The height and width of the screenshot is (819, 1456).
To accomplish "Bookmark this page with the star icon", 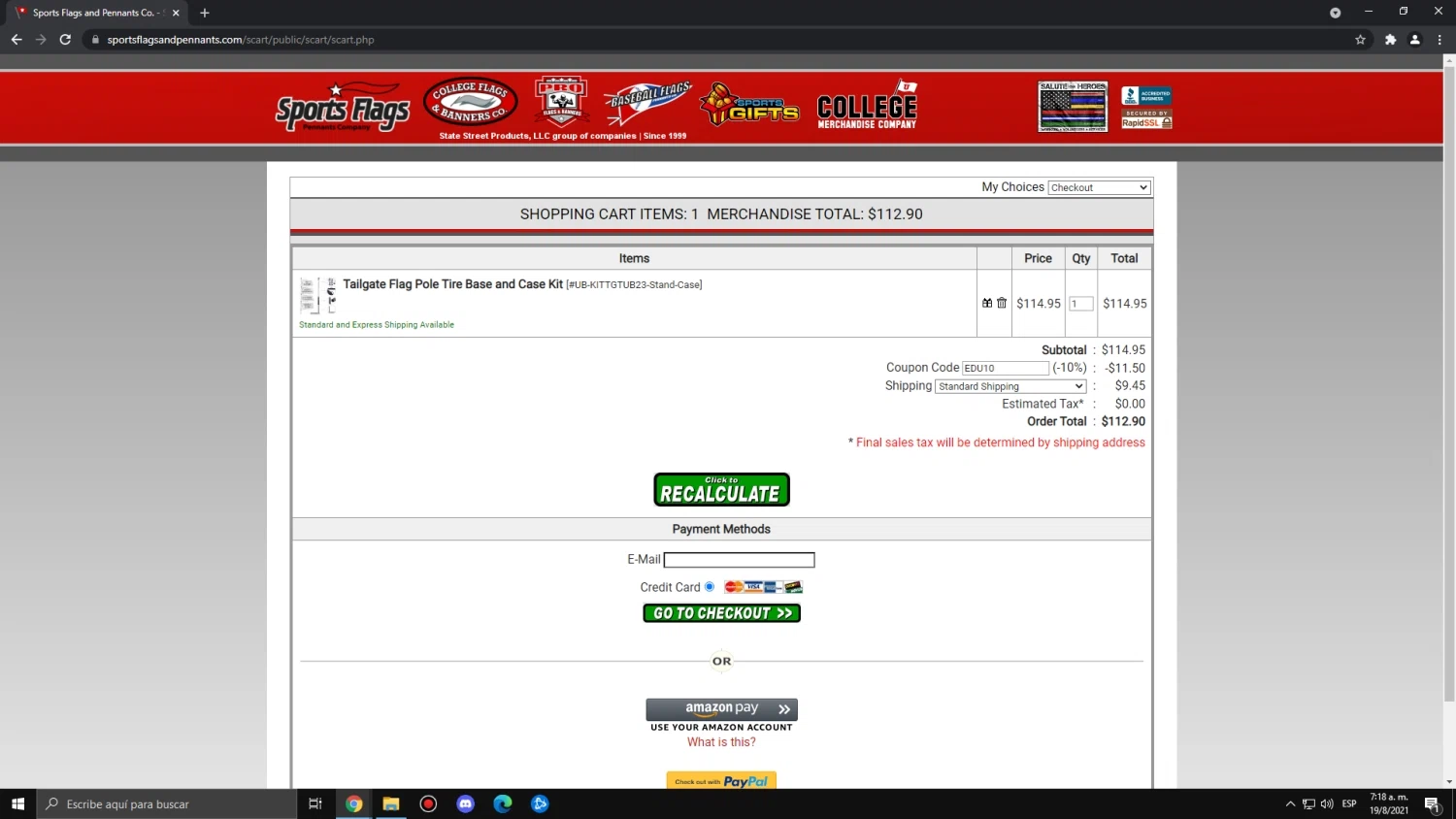I will click(x=1360, y=40).
